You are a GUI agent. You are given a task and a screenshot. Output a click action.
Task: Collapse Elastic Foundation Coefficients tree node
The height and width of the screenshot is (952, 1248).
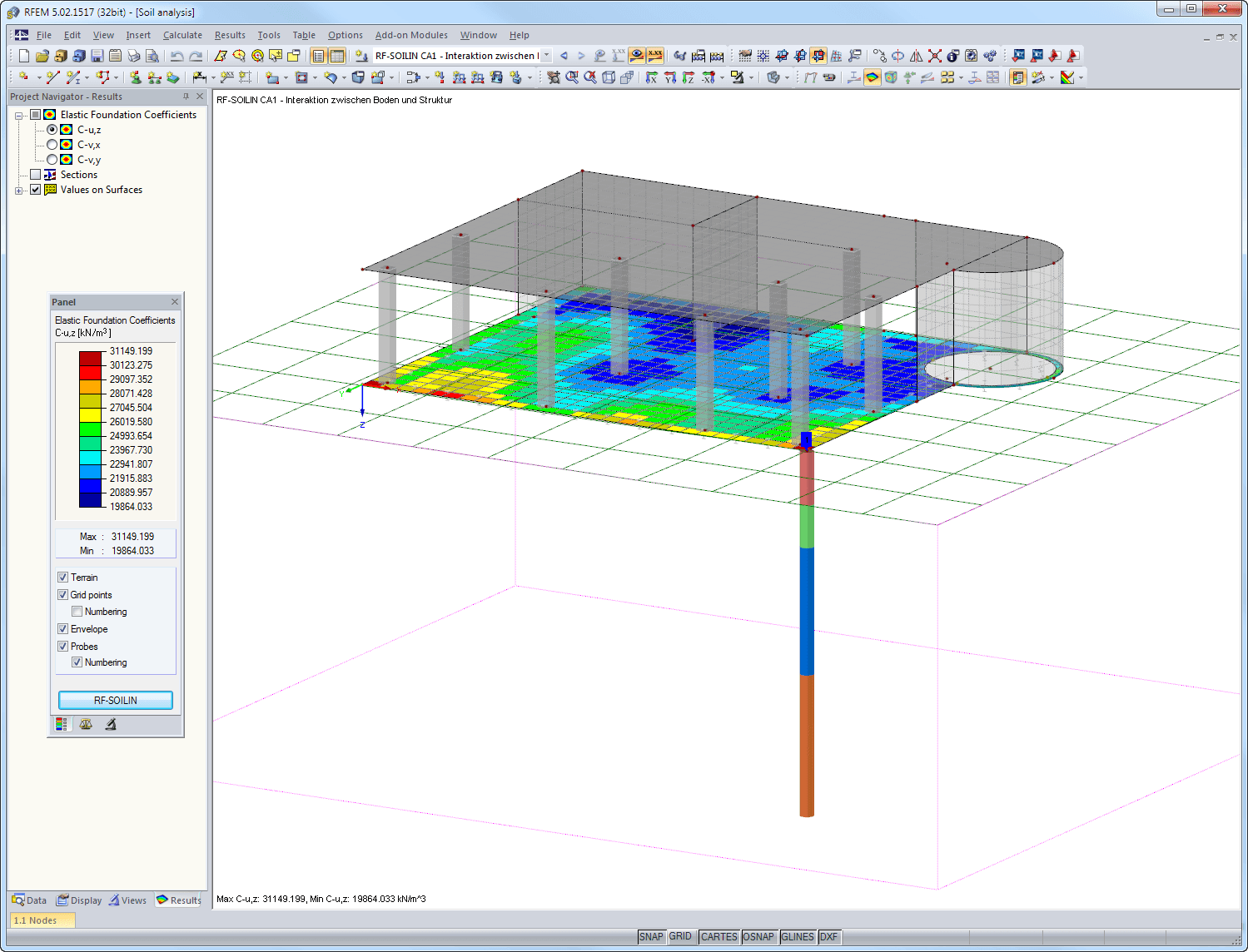point(19,116)
